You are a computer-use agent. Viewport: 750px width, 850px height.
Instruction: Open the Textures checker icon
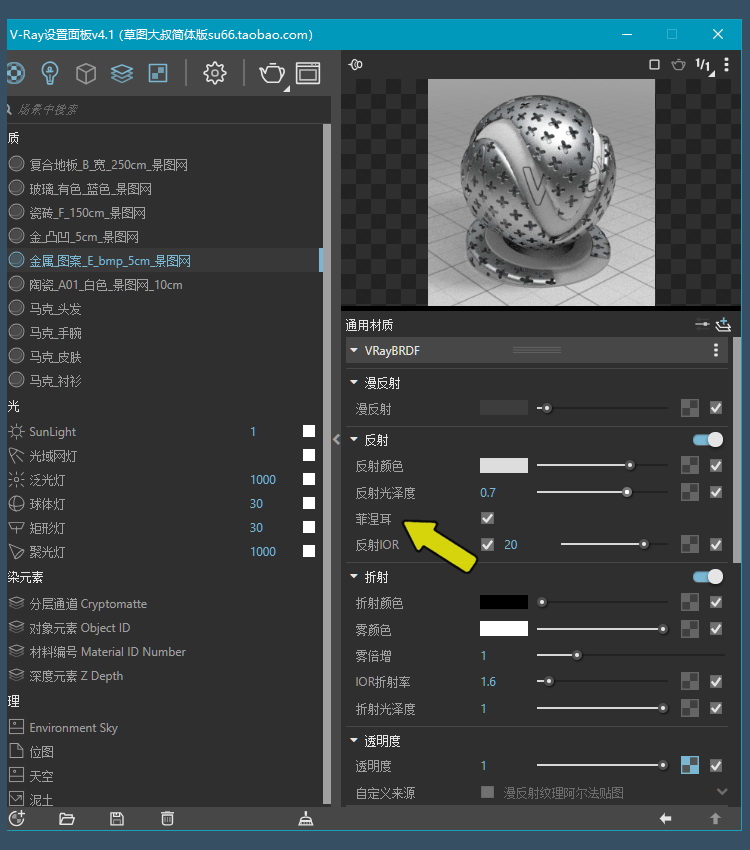point(158,73)
